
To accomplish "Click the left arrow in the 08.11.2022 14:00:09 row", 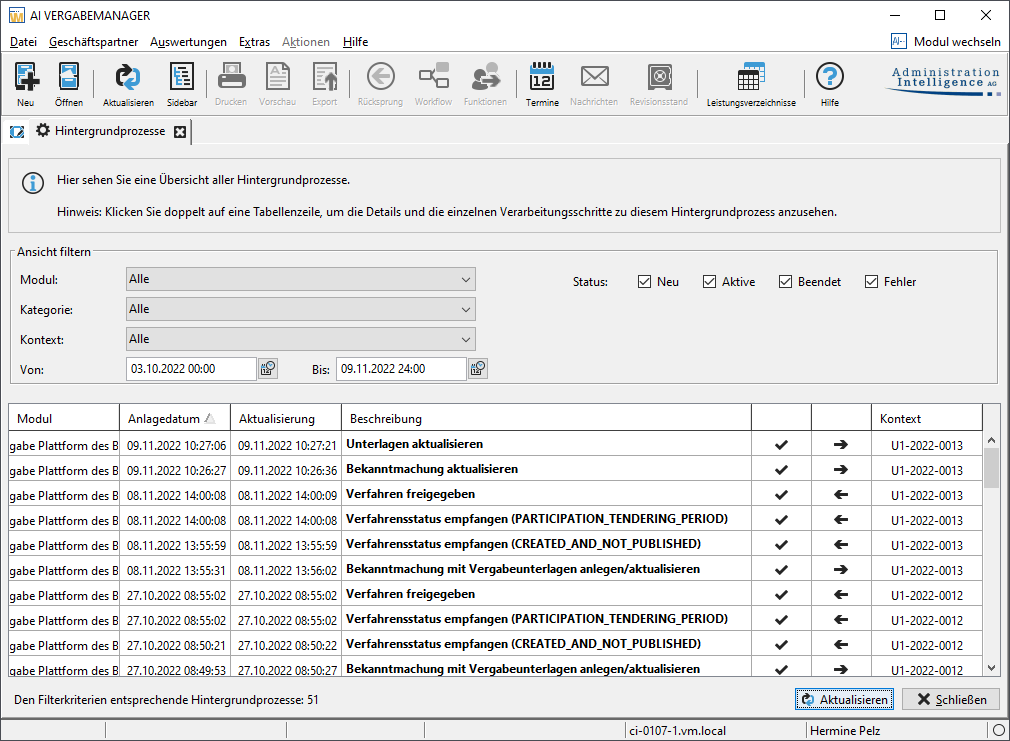I will click(x=841, y=495).
